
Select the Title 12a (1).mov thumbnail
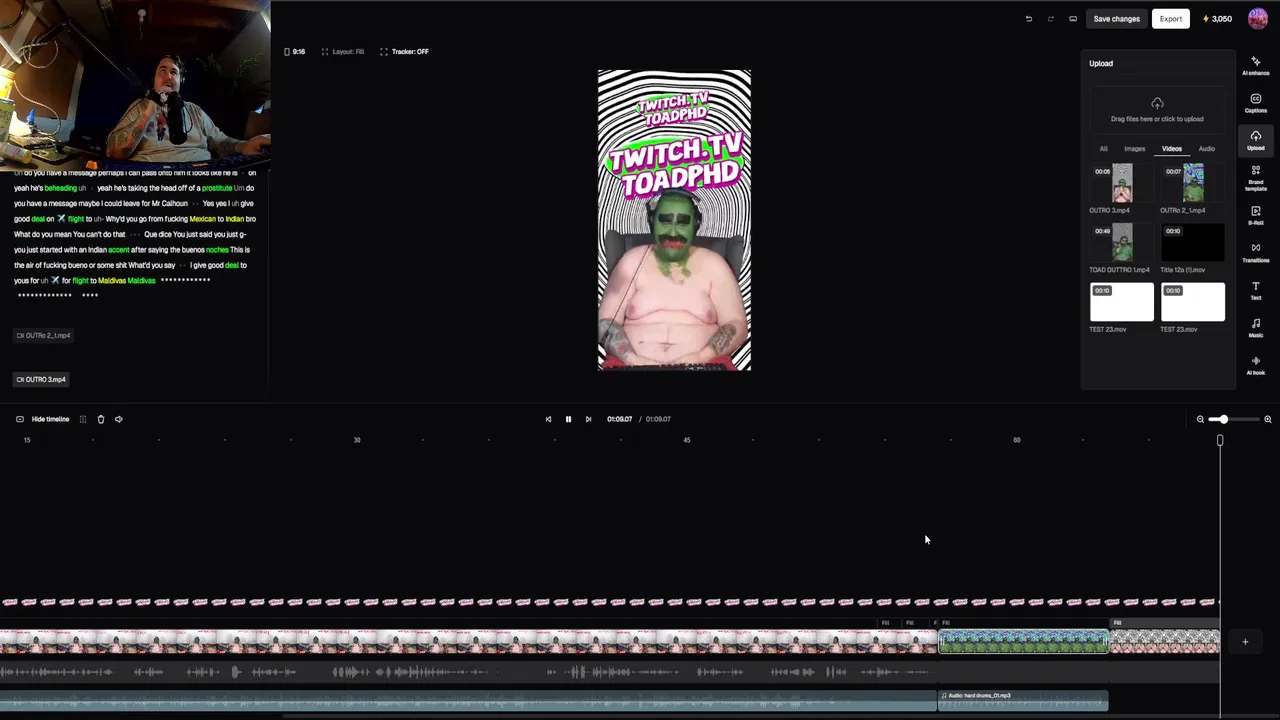click(1193, 243)
